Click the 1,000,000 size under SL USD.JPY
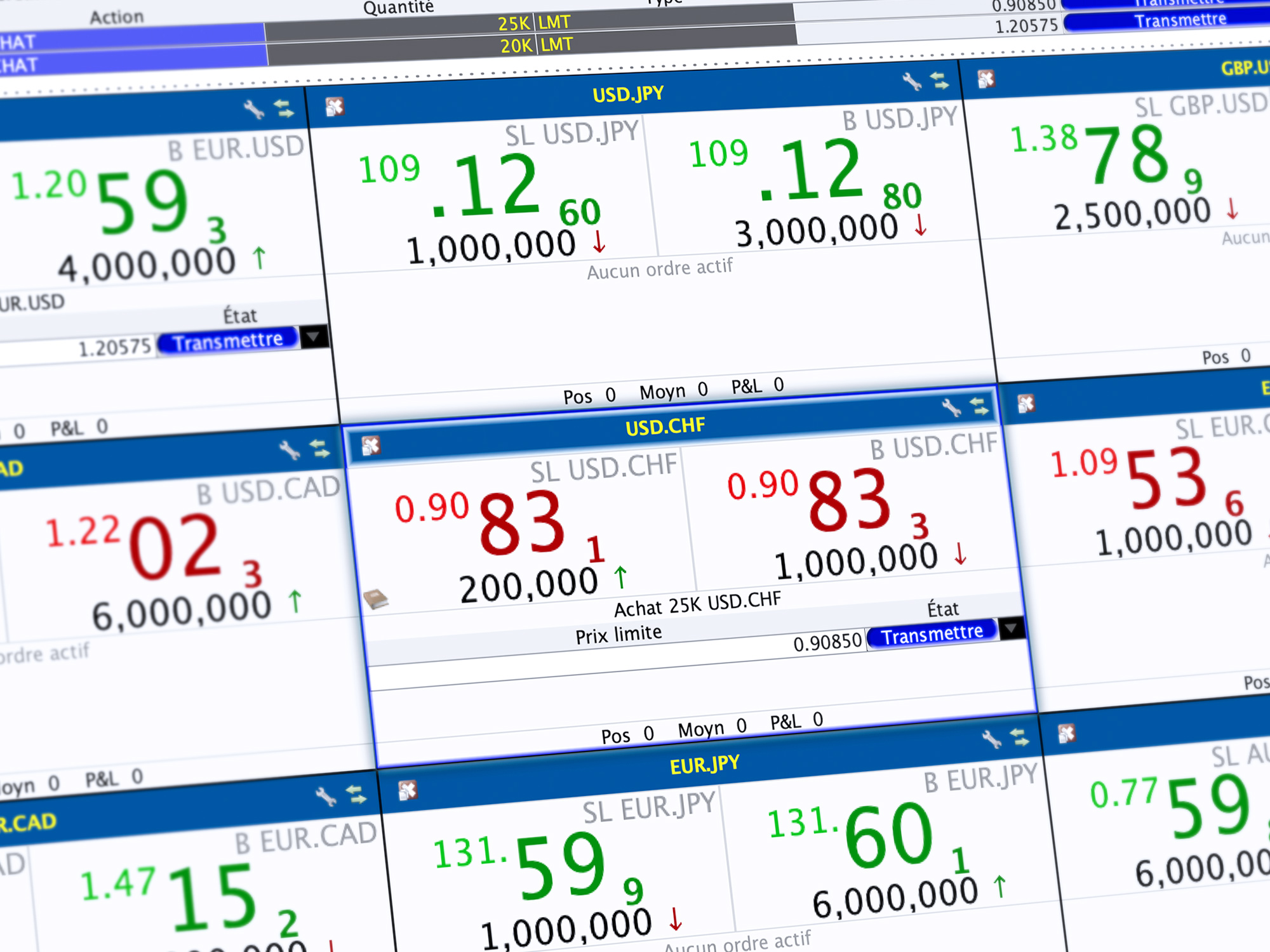 (x=490, y=247)
